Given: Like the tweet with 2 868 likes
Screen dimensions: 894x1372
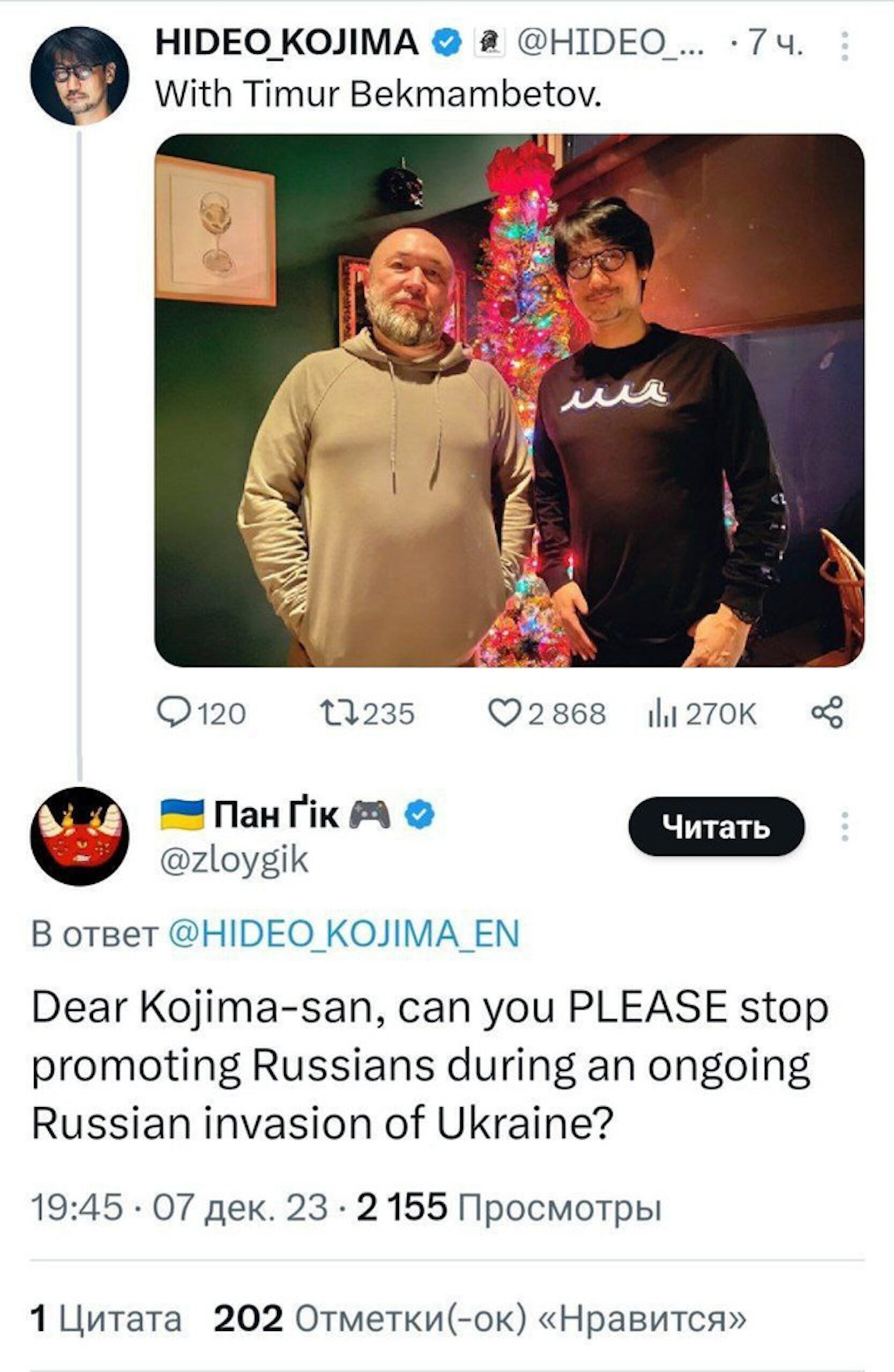Looking at the screenshot, I should point(548,714).
